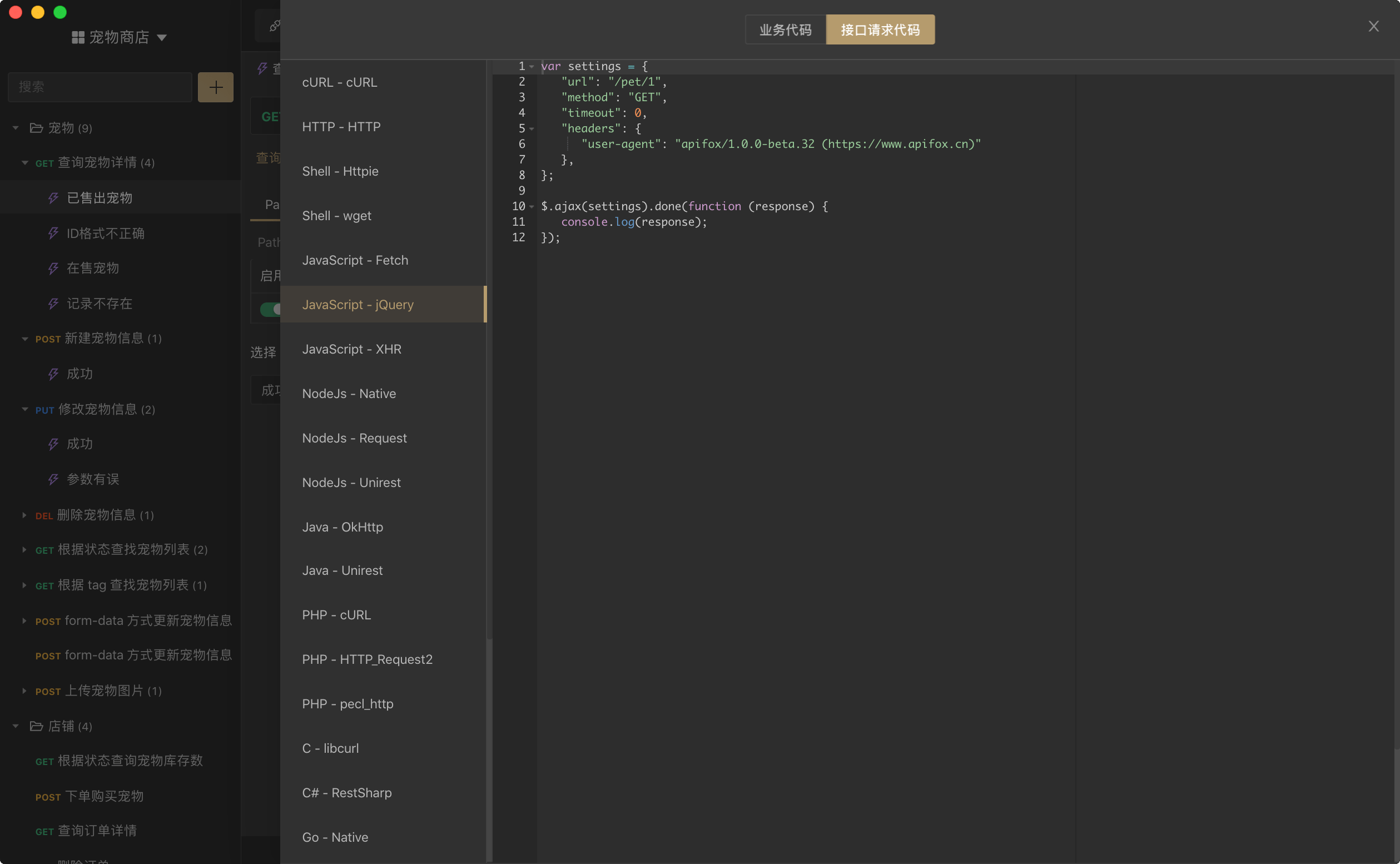This screenshot has height=864, width=1400.
Task: Fold the headers block at line 5
Action: (x=532, y=129)
